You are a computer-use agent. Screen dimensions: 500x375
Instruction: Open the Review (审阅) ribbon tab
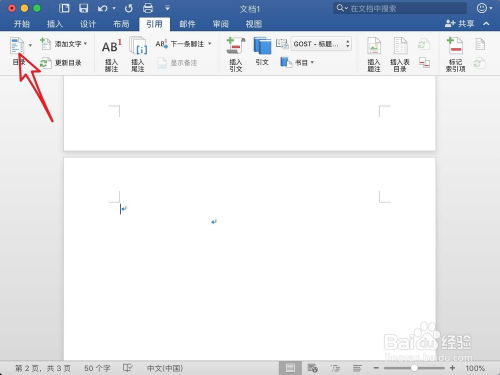point(221,24)
